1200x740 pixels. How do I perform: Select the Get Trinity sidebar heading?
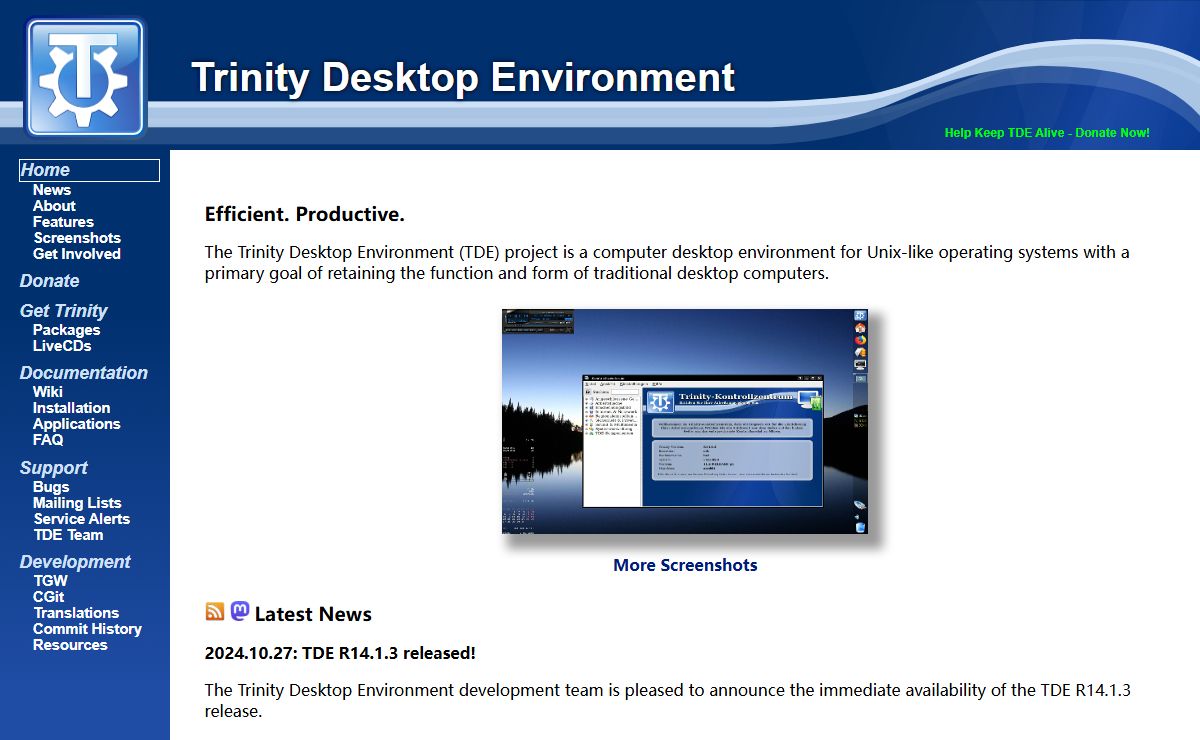pos(63,311)
